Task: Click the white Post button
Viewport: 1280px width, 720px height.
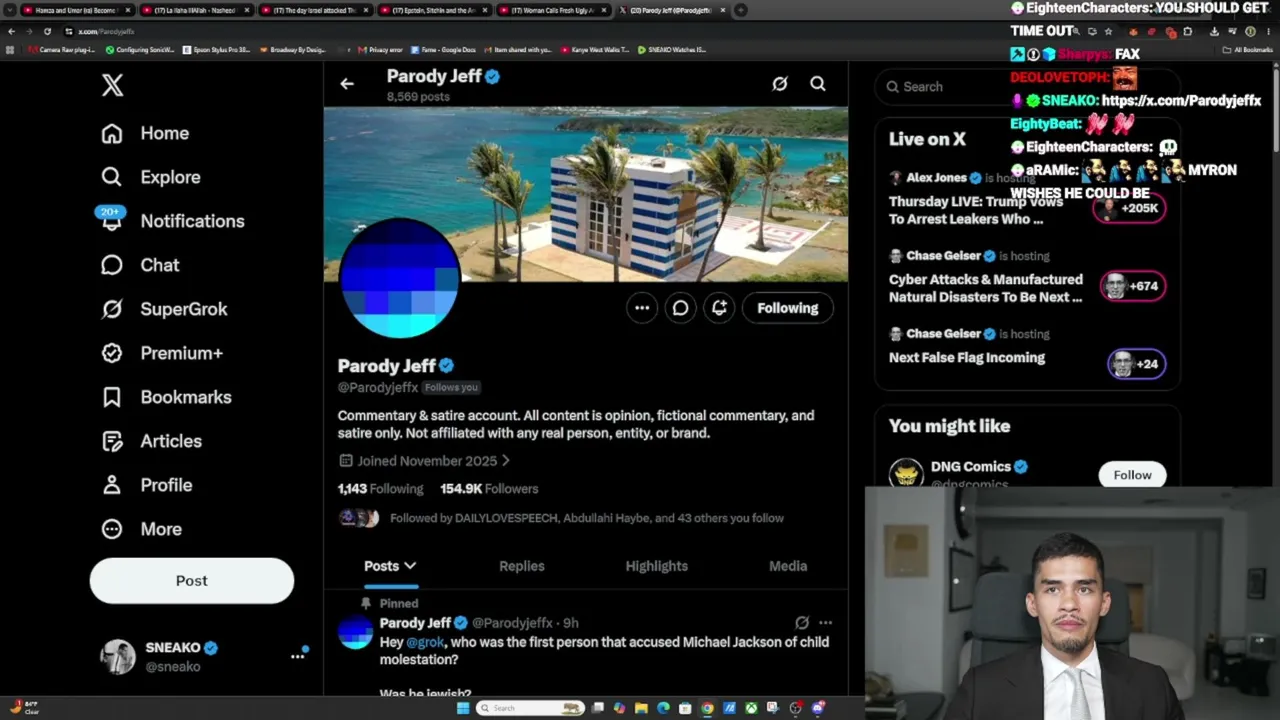Action: (x=192, y=580)
